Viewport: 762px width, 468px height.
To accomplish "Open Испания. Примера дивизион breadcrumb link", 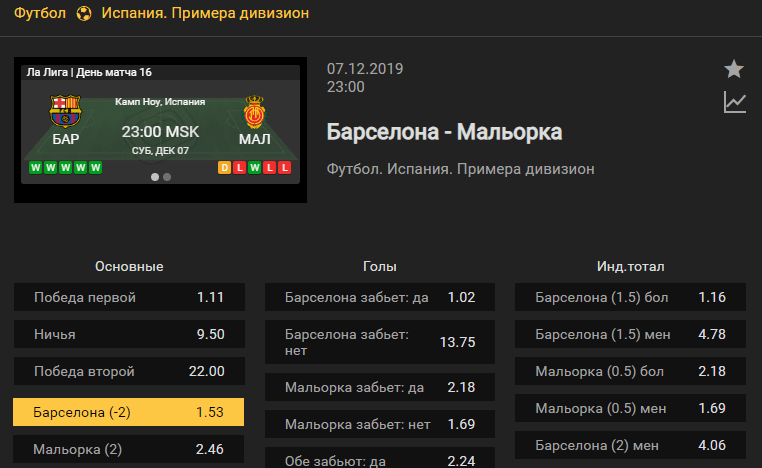I will point(205,13).
